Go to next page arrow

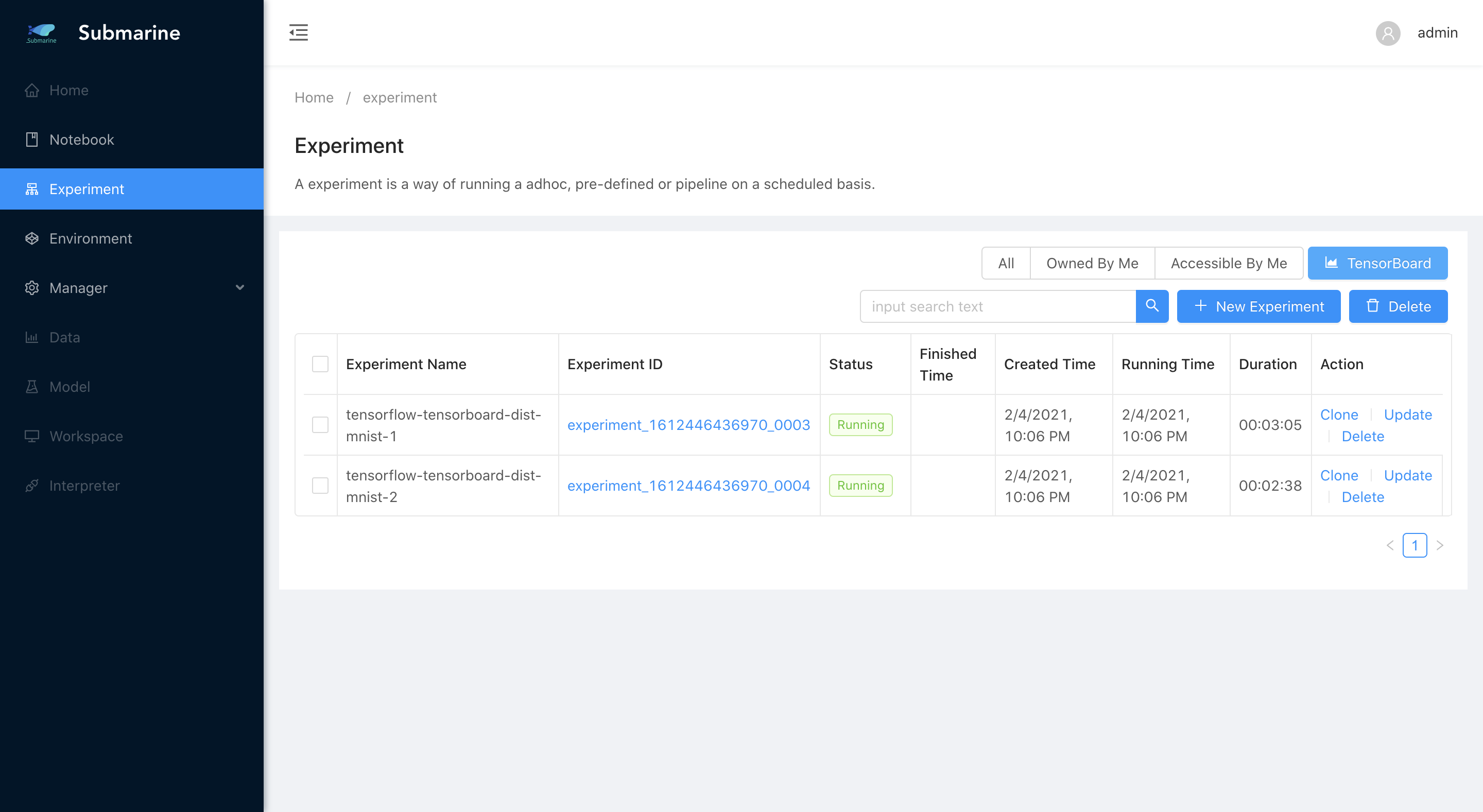[x=1440, y=545]
